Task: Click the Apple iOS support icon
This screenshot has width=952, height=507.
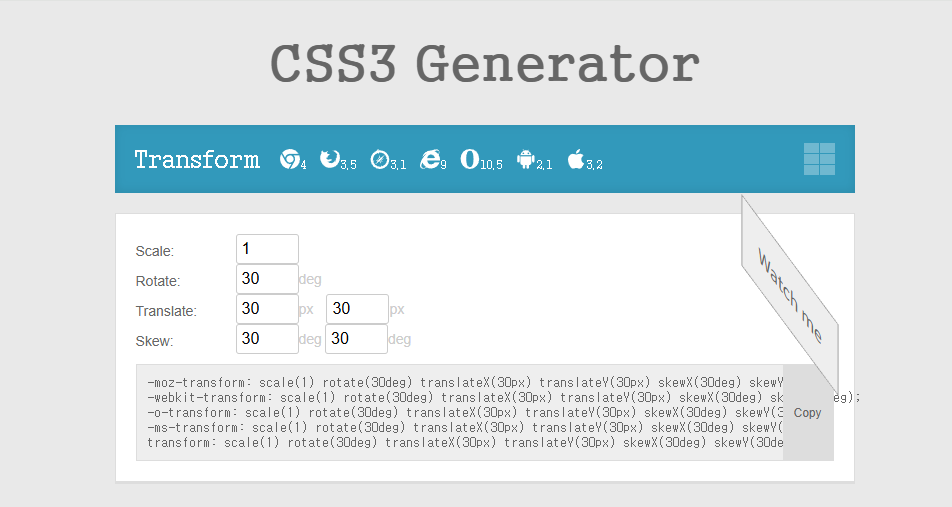Action: coord(575,159)
